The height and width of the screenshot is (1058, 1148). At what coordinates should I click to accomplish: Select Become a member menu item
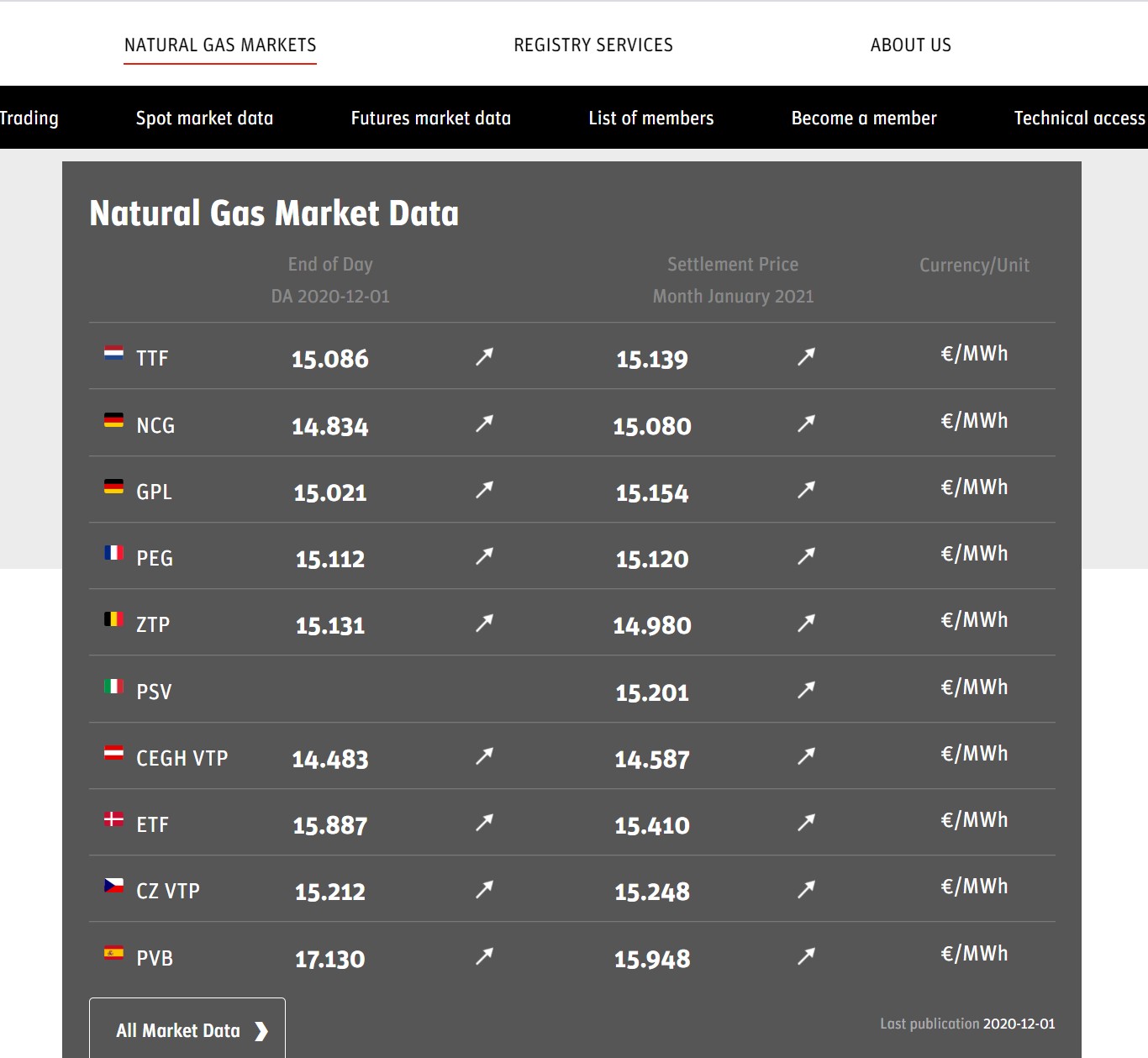pos(864,118)
